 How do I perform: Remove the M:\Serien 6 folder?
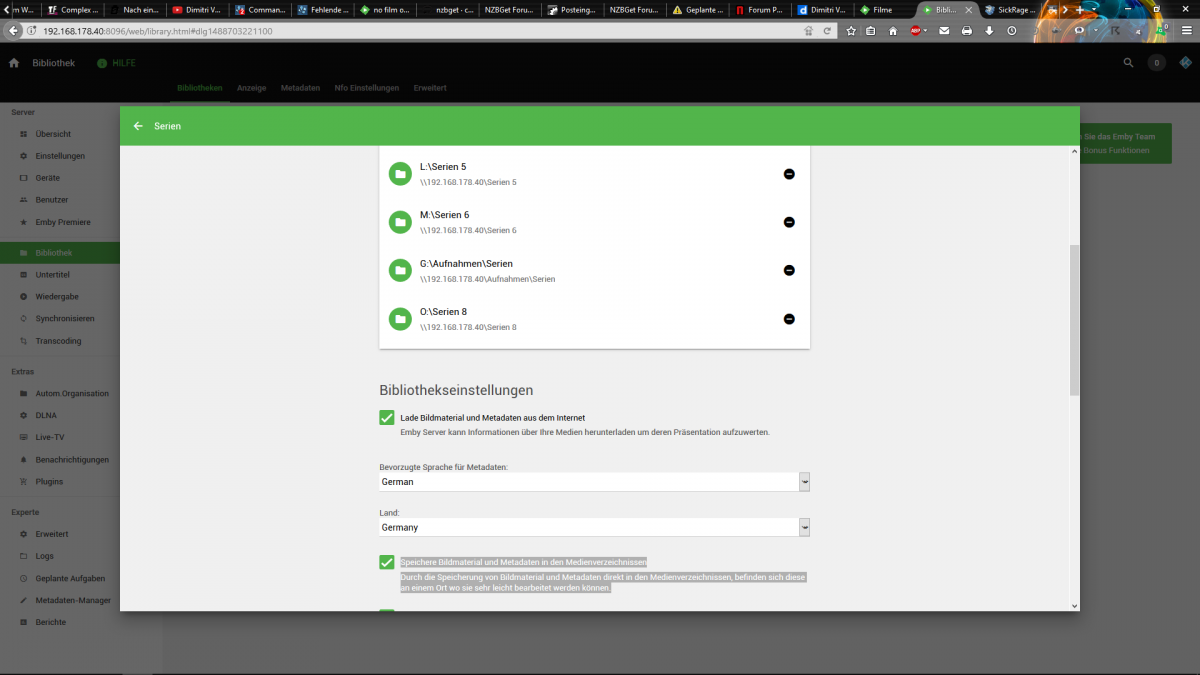(789, 222)
